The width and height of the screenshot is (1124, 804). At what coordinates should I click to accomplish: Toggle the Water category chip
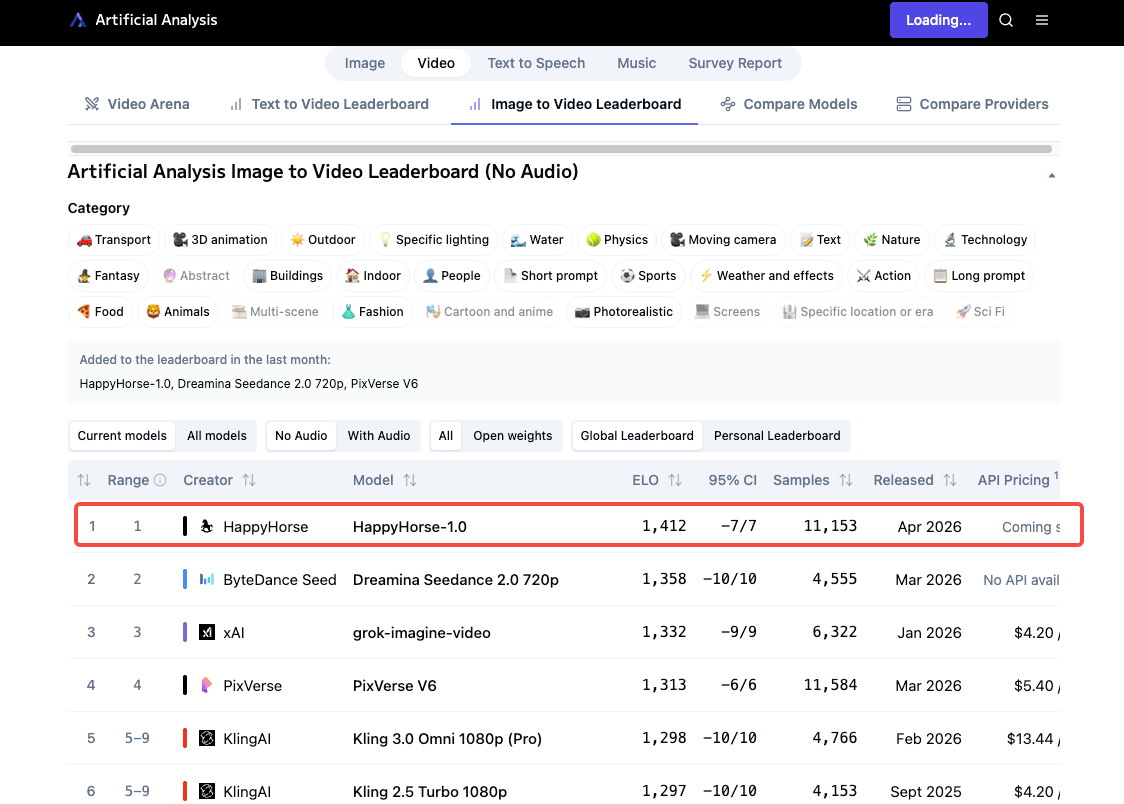[x=537, y=240]
